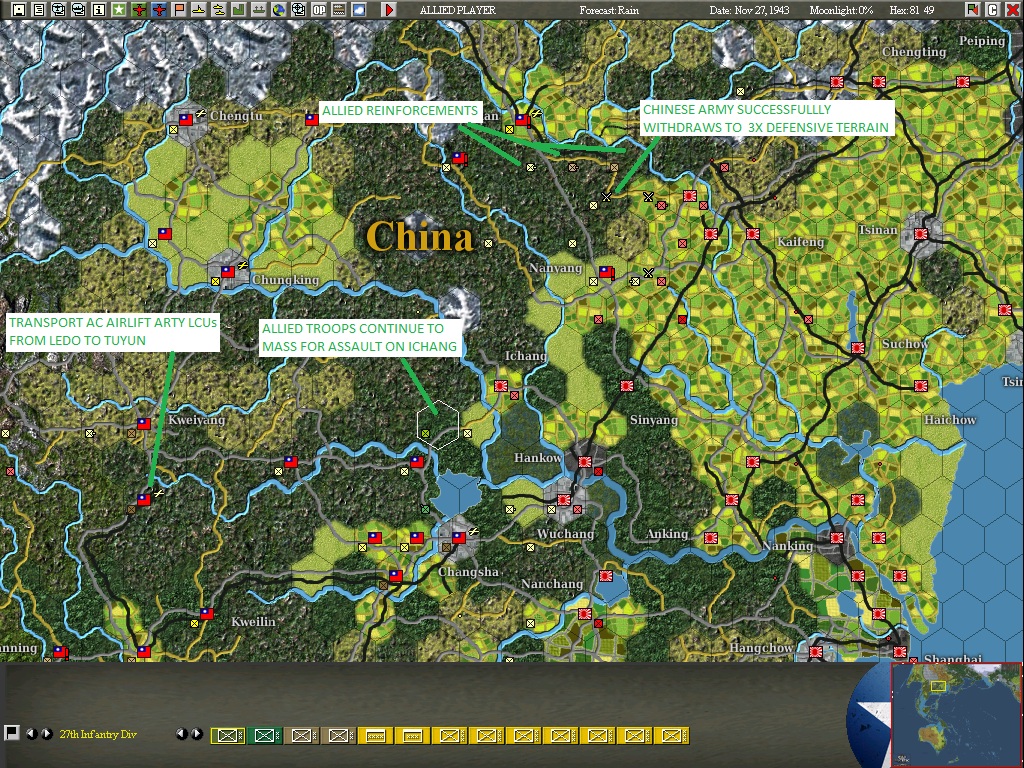The image size is (1024, 768).
Task: Click the 'C' icon at top right
Action: [x=993, y=10]
